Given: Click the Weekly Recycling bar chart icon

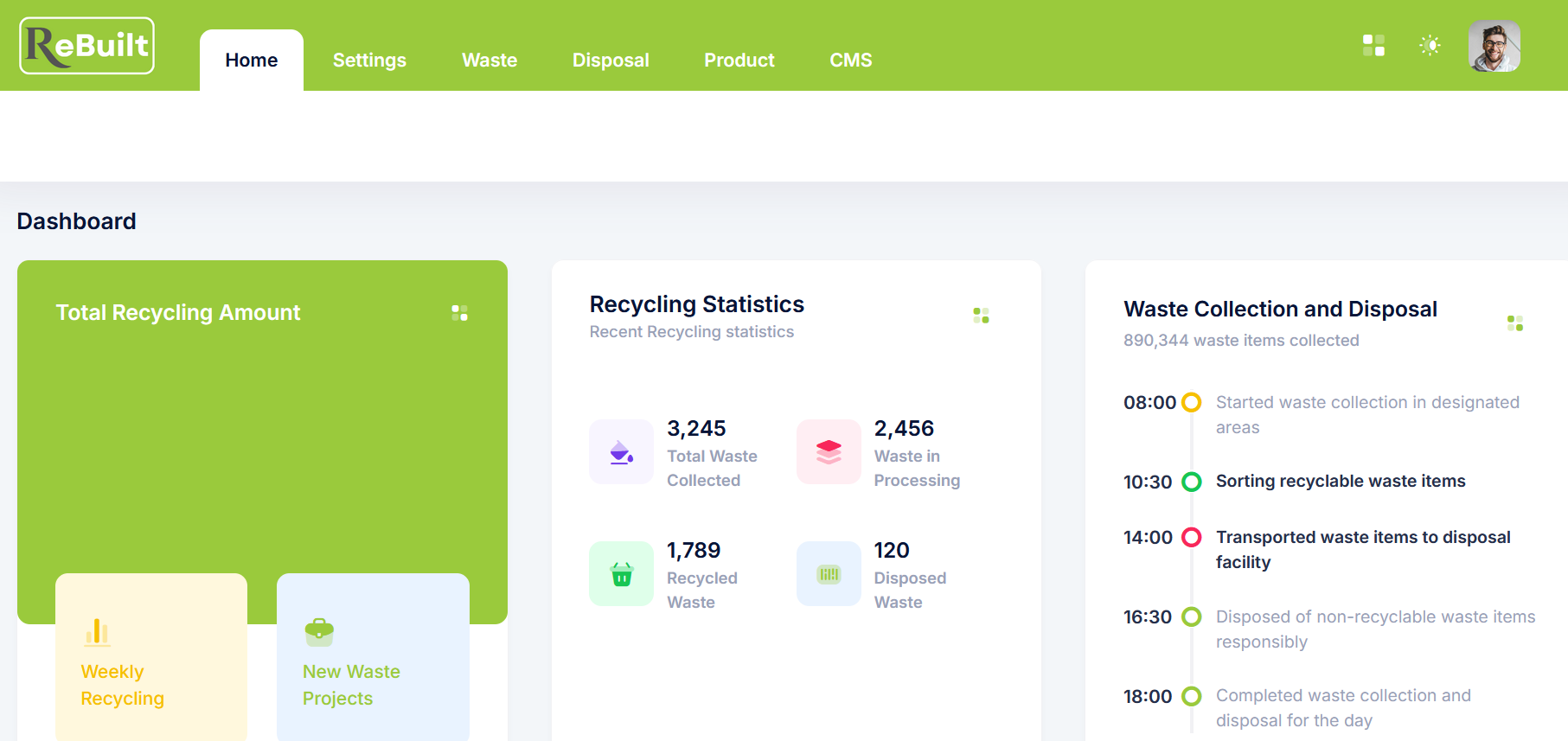Looking at the screenshot, I should 97,632.
